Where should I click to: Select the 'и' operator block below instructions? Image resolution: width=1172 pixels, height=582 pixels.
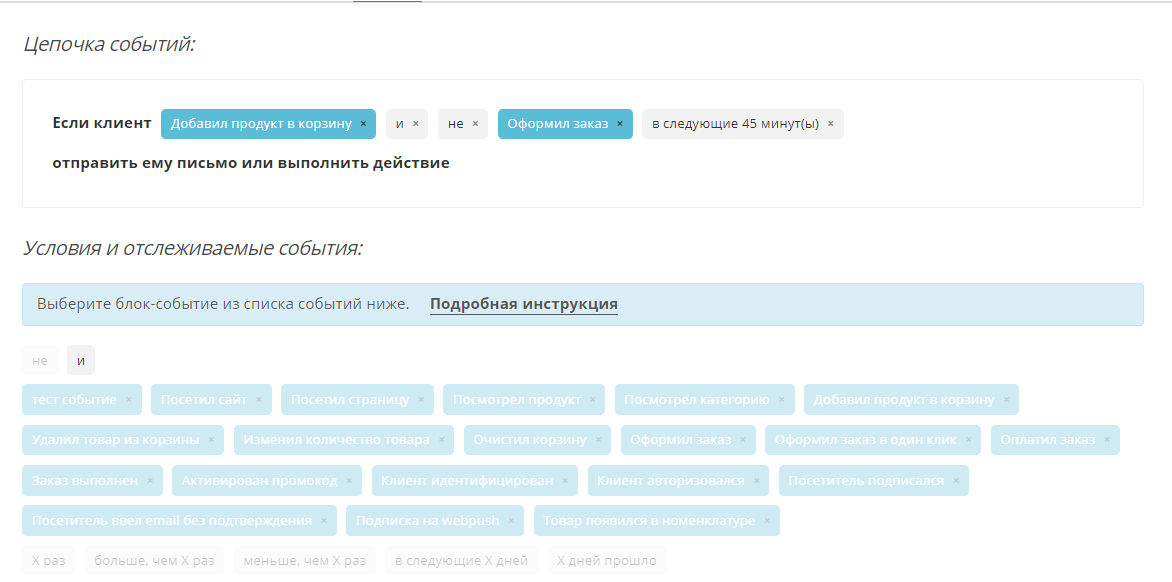coord(81,360)
